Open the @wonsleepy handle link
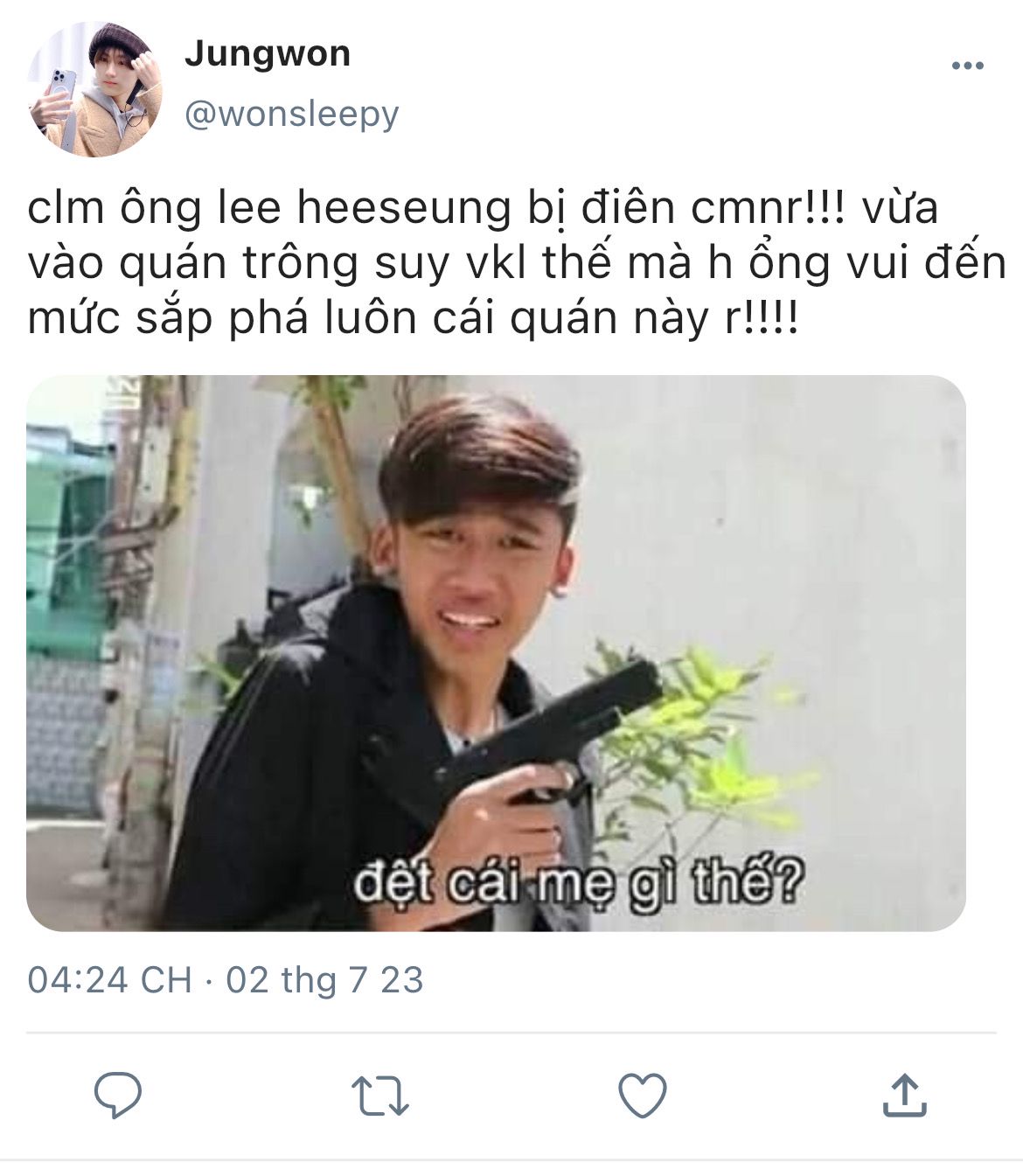 click(x=291, y=114)
